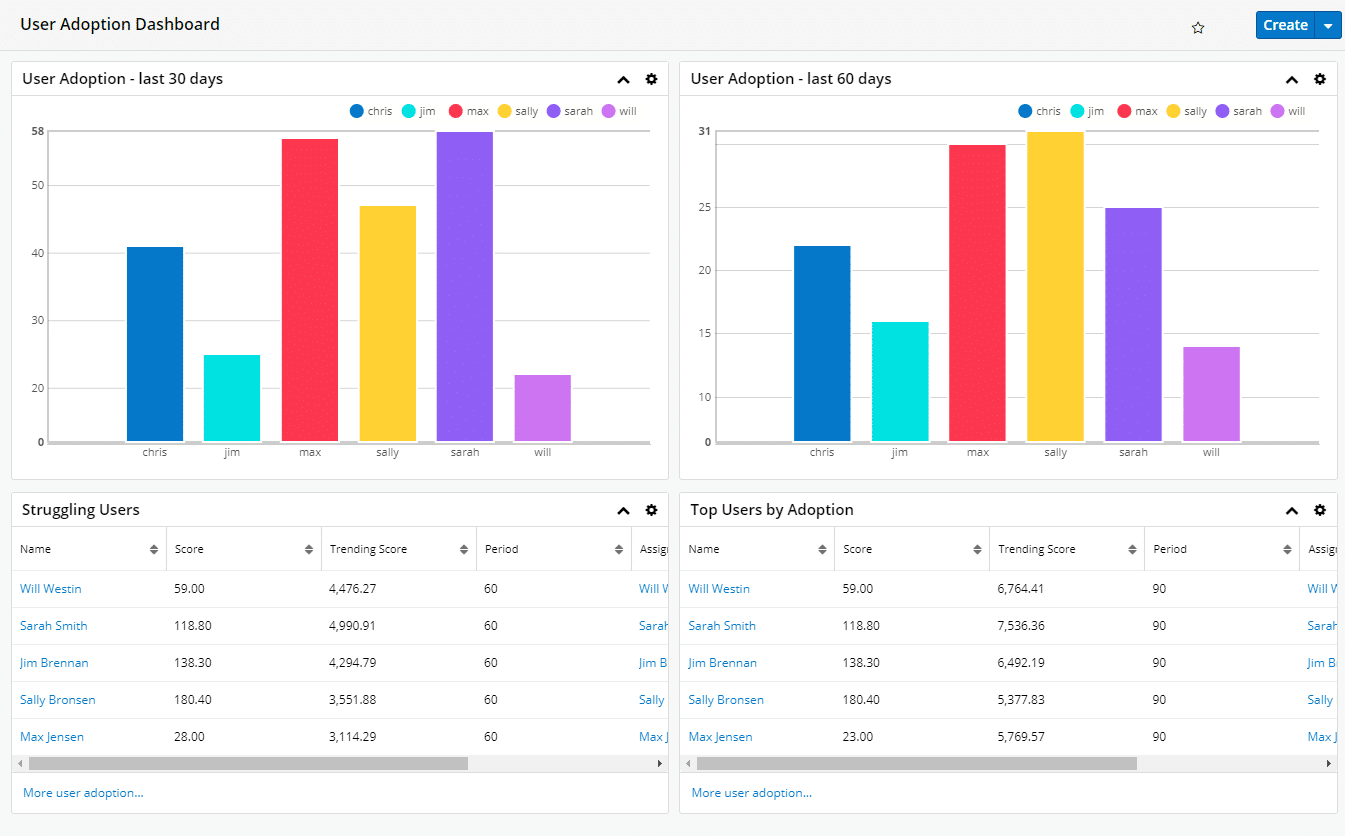Viewport: 1345px width, 836px height.
Task: Click the favorite star icon
Action: pos(1198,28)
